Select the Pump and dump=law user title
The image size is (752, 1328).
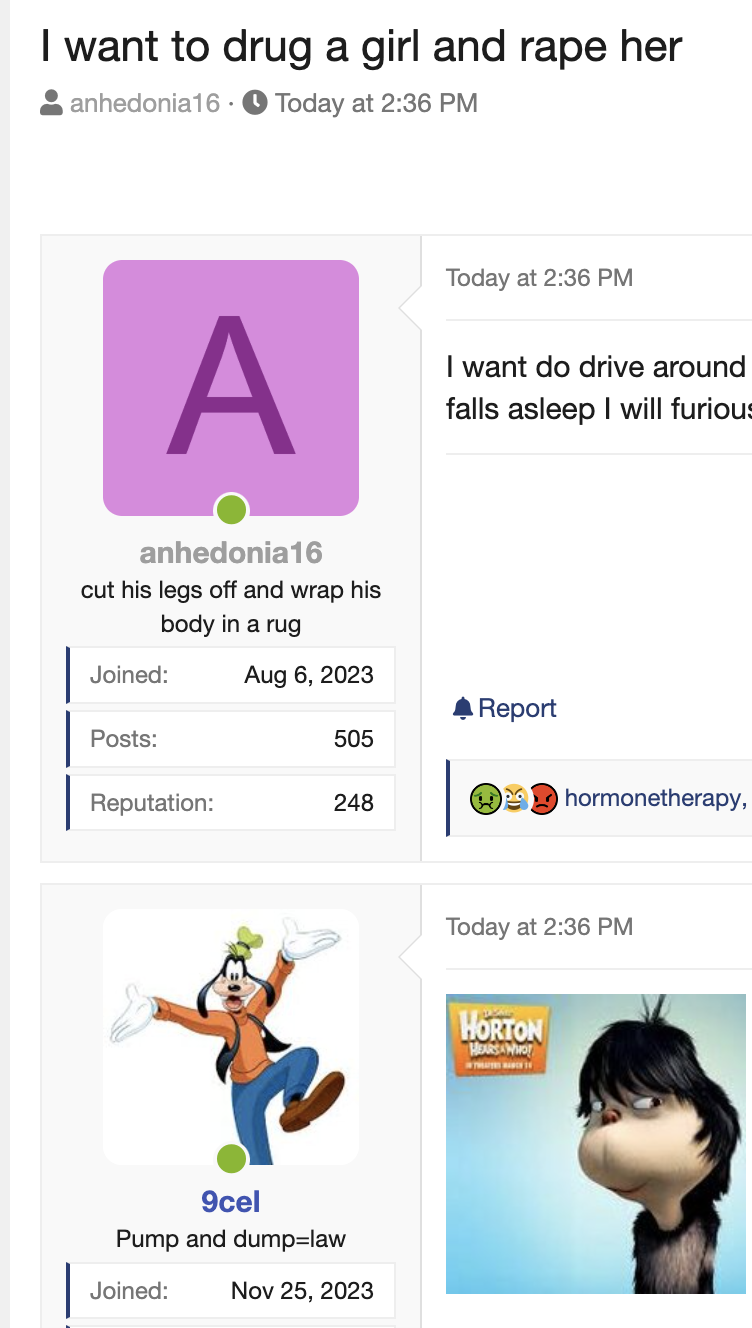point(231,1239)
